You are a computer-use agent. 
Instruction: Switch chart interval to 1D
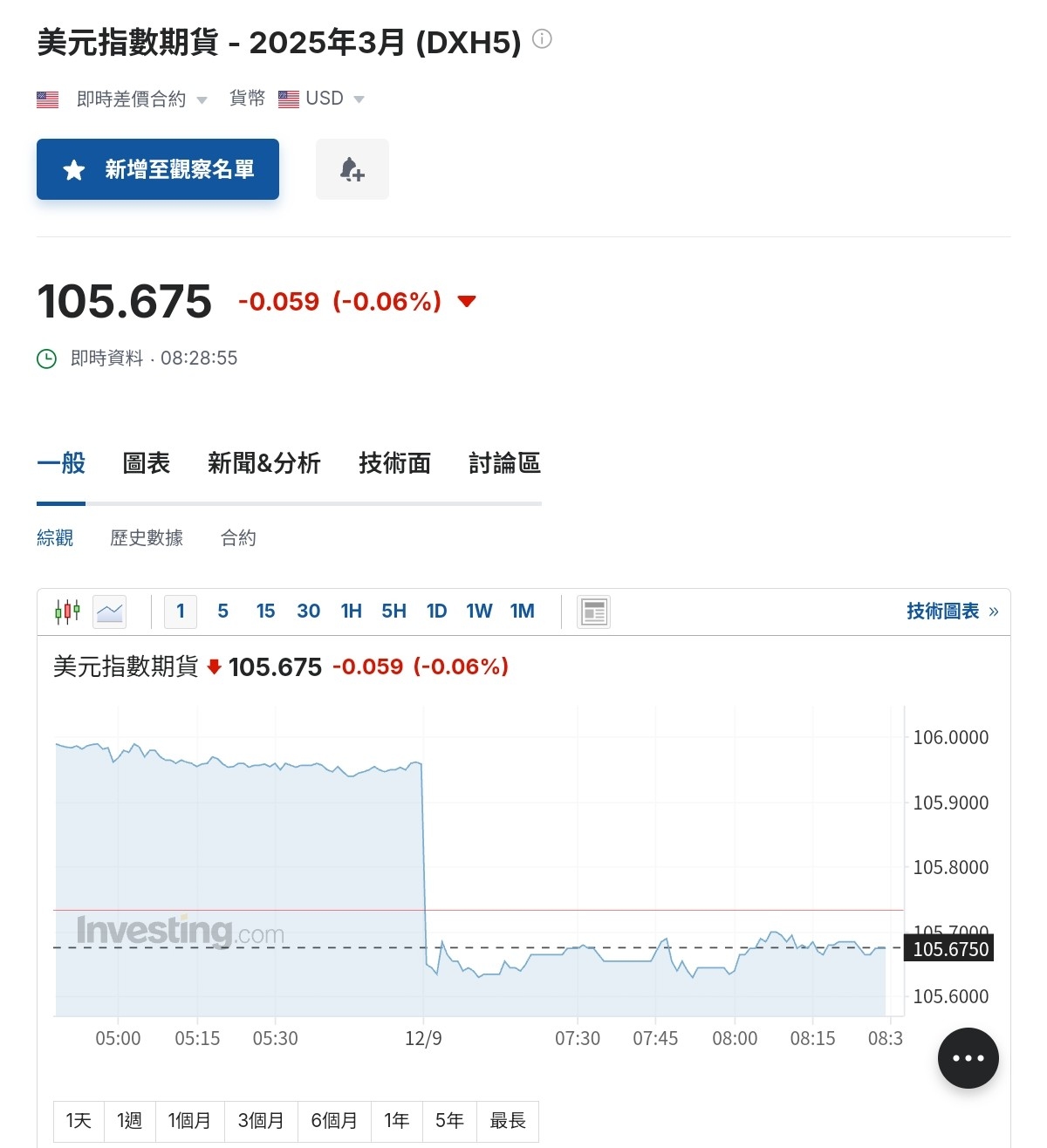tap(435, 612)
